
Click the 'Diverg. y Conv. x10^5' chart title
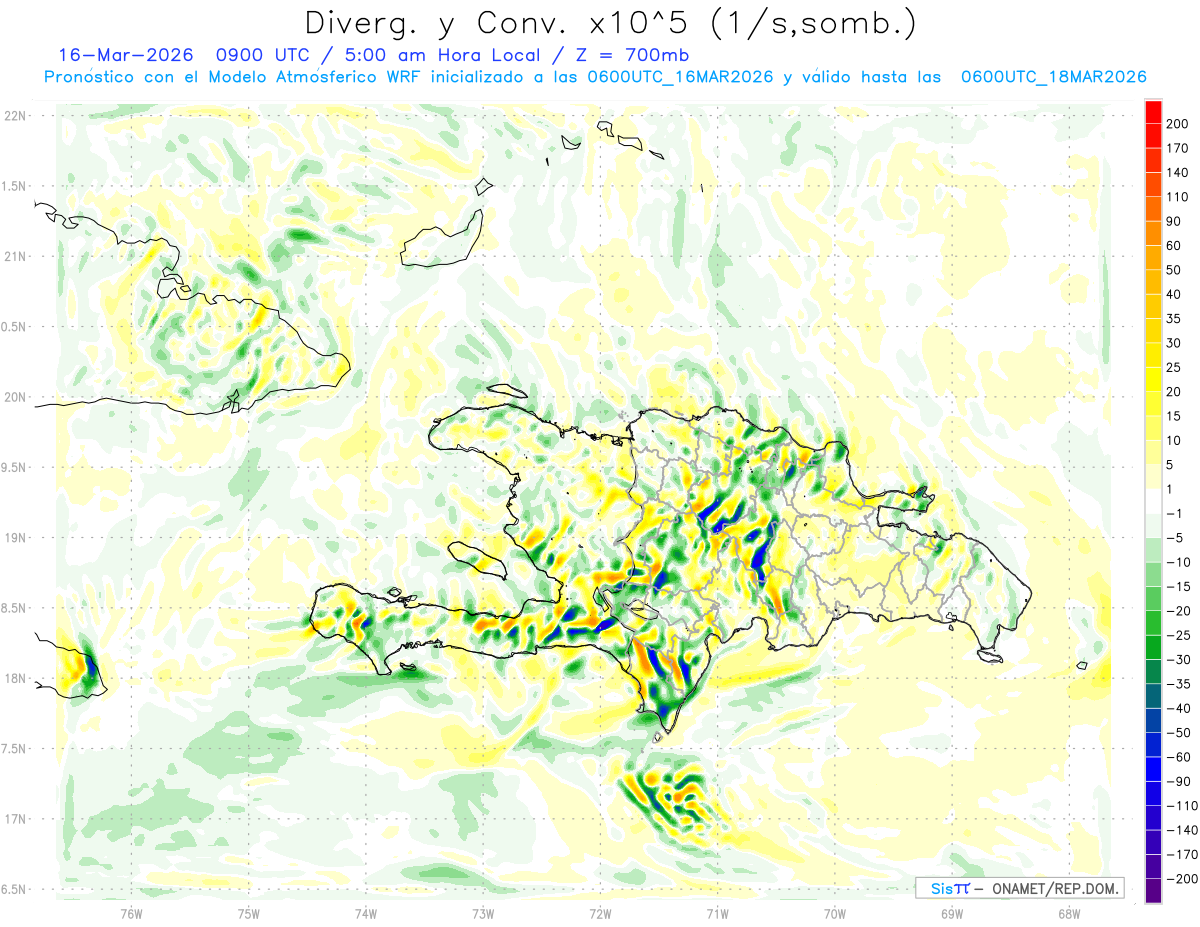click(609, 23)
